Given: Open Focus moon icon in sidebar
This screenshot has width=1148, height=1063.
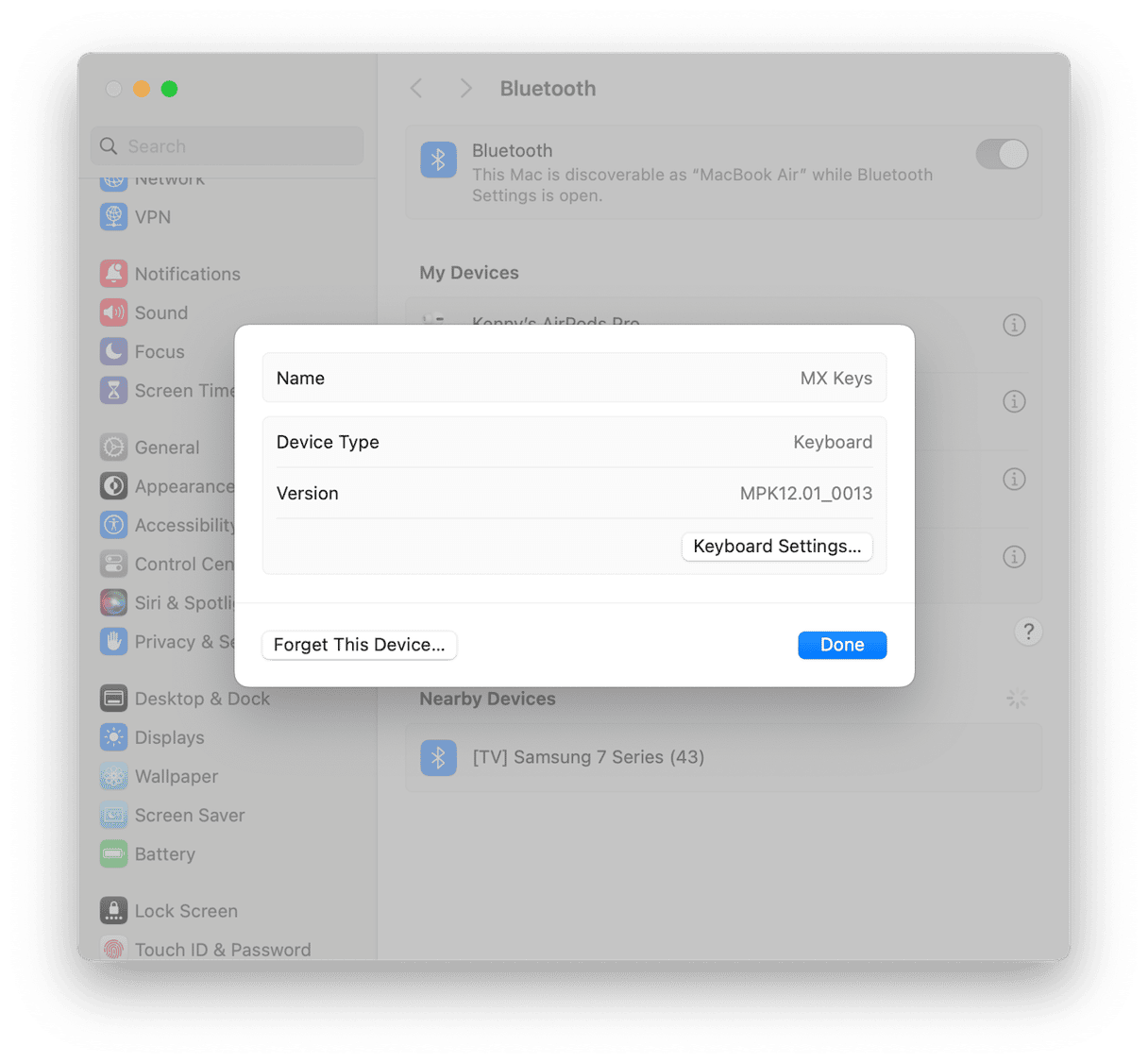Looking at the screenshot, I should point(113,351).
